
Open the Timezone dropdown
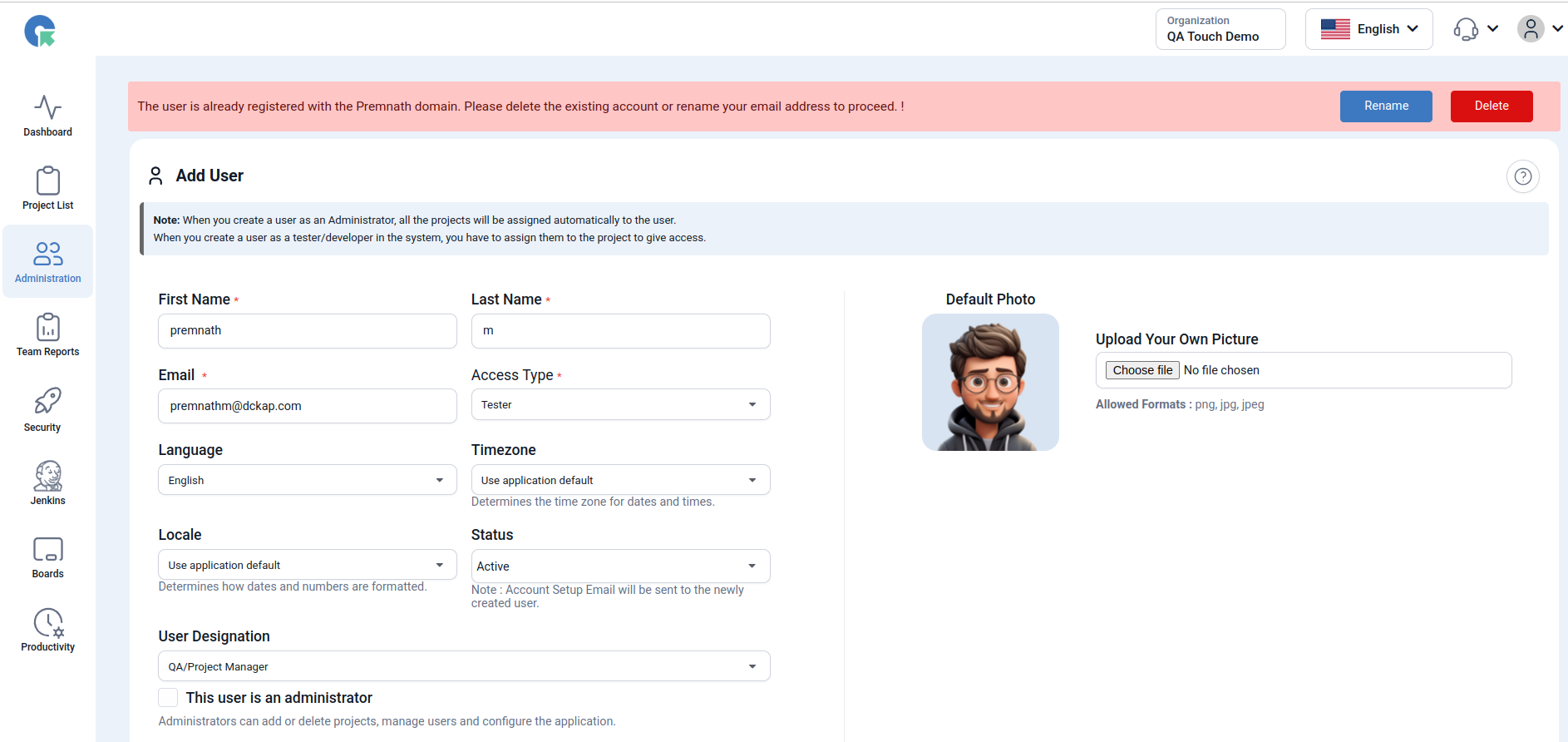pos(620,480)
